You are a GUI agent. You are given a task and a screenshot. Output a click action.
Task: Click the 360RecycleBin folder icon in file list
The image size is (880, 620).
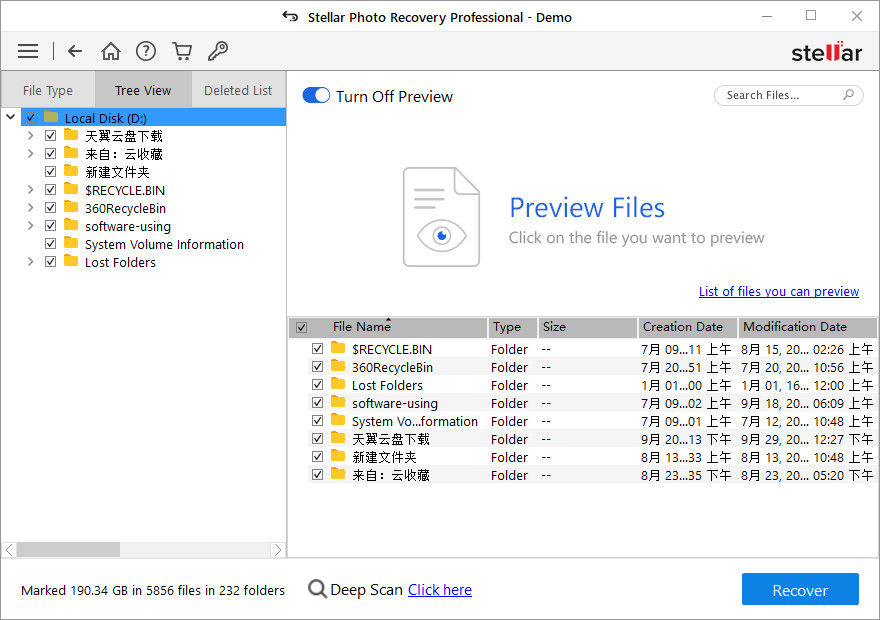coord(338,366)
